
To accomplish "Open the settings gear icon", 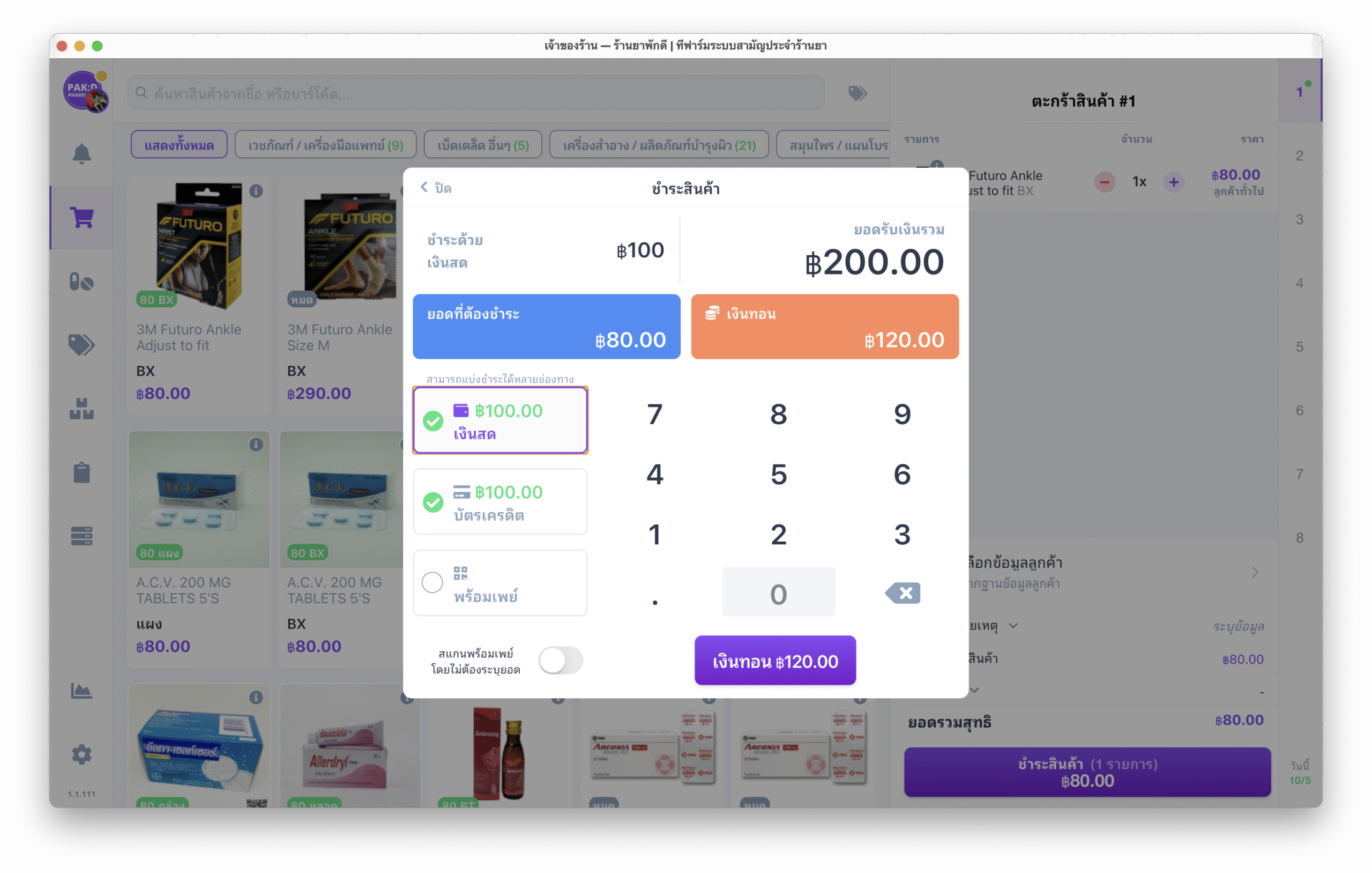I will coord(81,754).
